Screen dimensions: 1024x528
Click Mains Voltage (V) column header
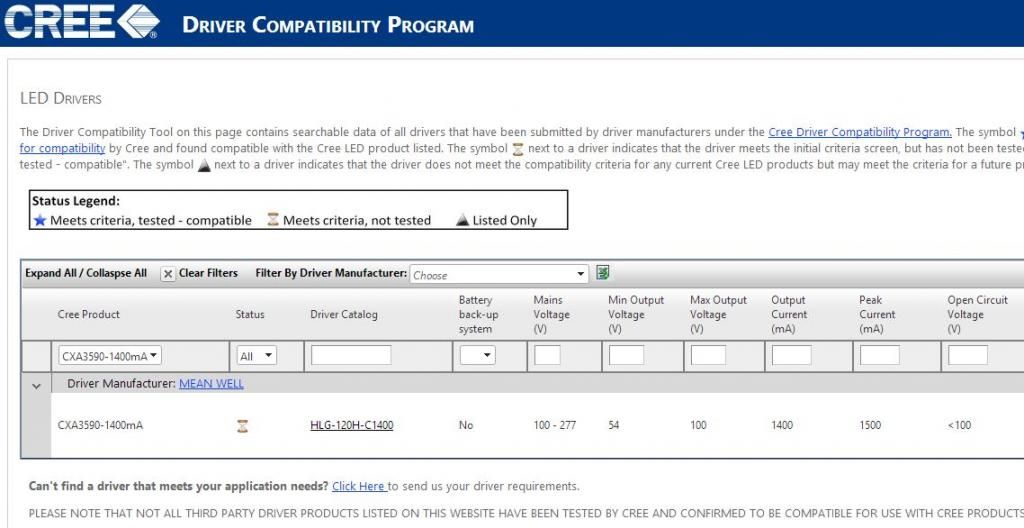pos(552,314)
